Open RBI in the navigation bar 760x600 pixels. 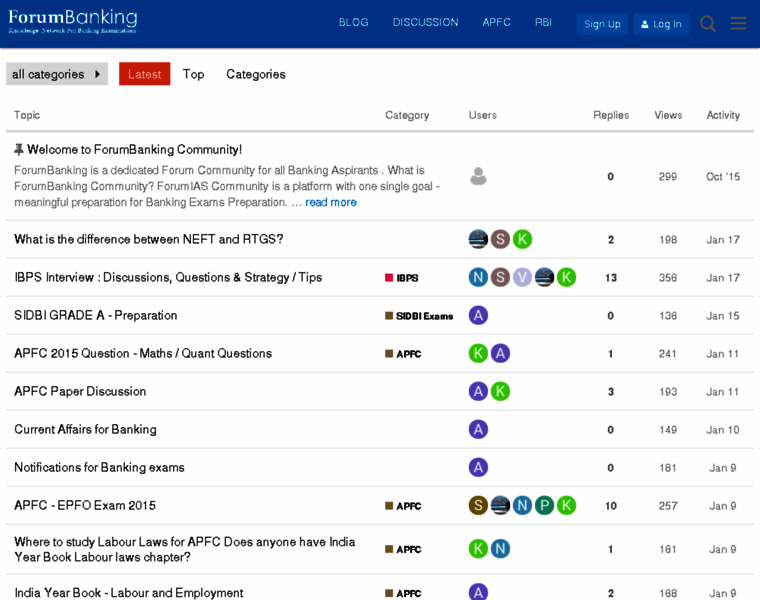tap(543, 22)
